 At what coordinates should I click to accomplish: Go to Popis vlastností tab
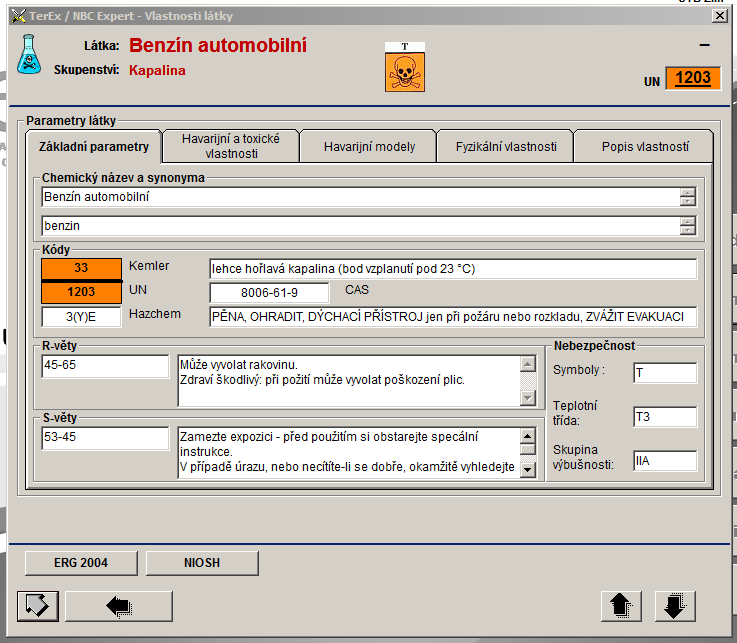point(645,147)
